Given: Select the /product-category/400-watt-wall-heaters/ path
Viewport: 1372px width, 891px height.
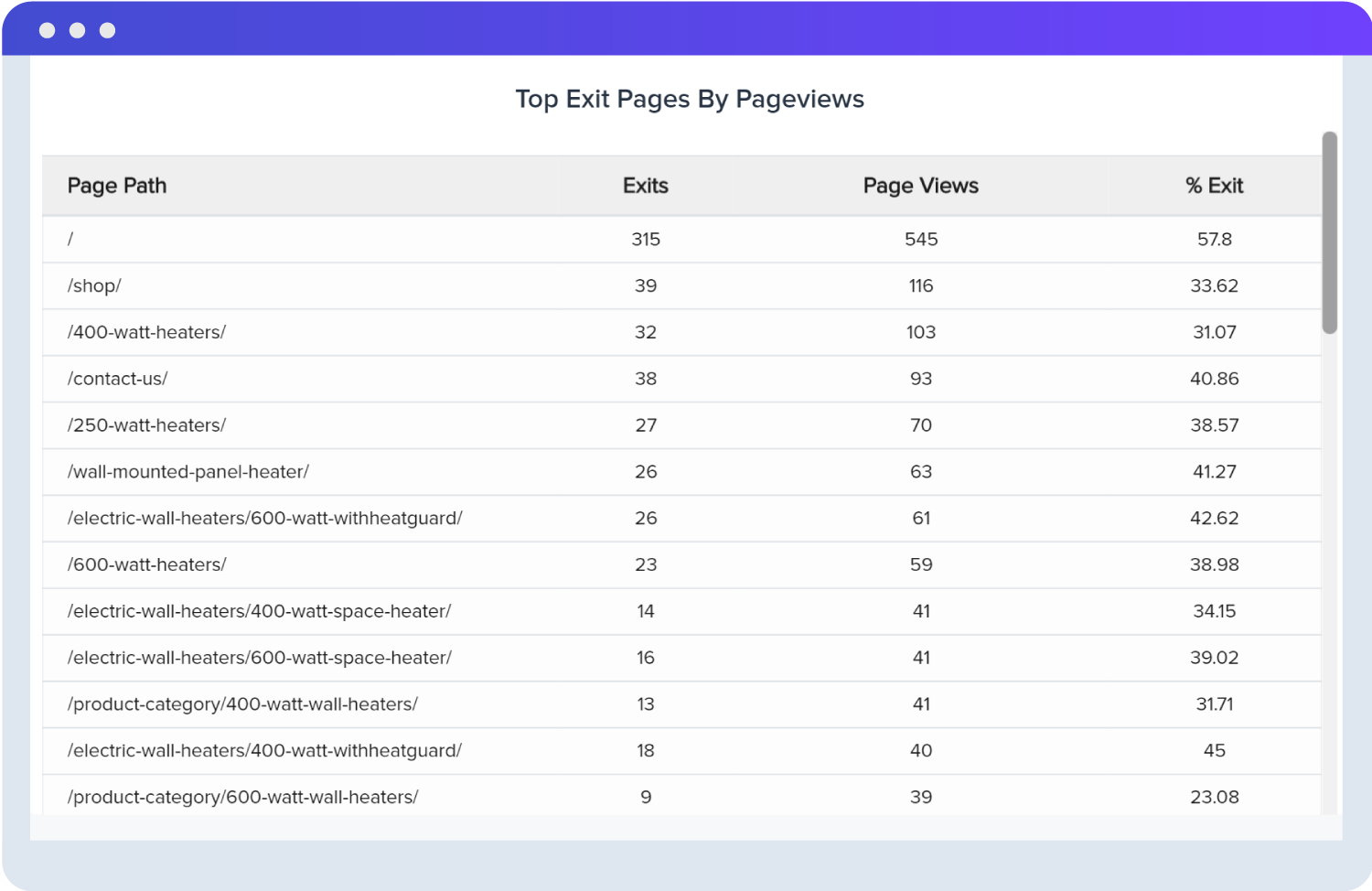Looking at the screenshot, I should [x=242, y=704].
